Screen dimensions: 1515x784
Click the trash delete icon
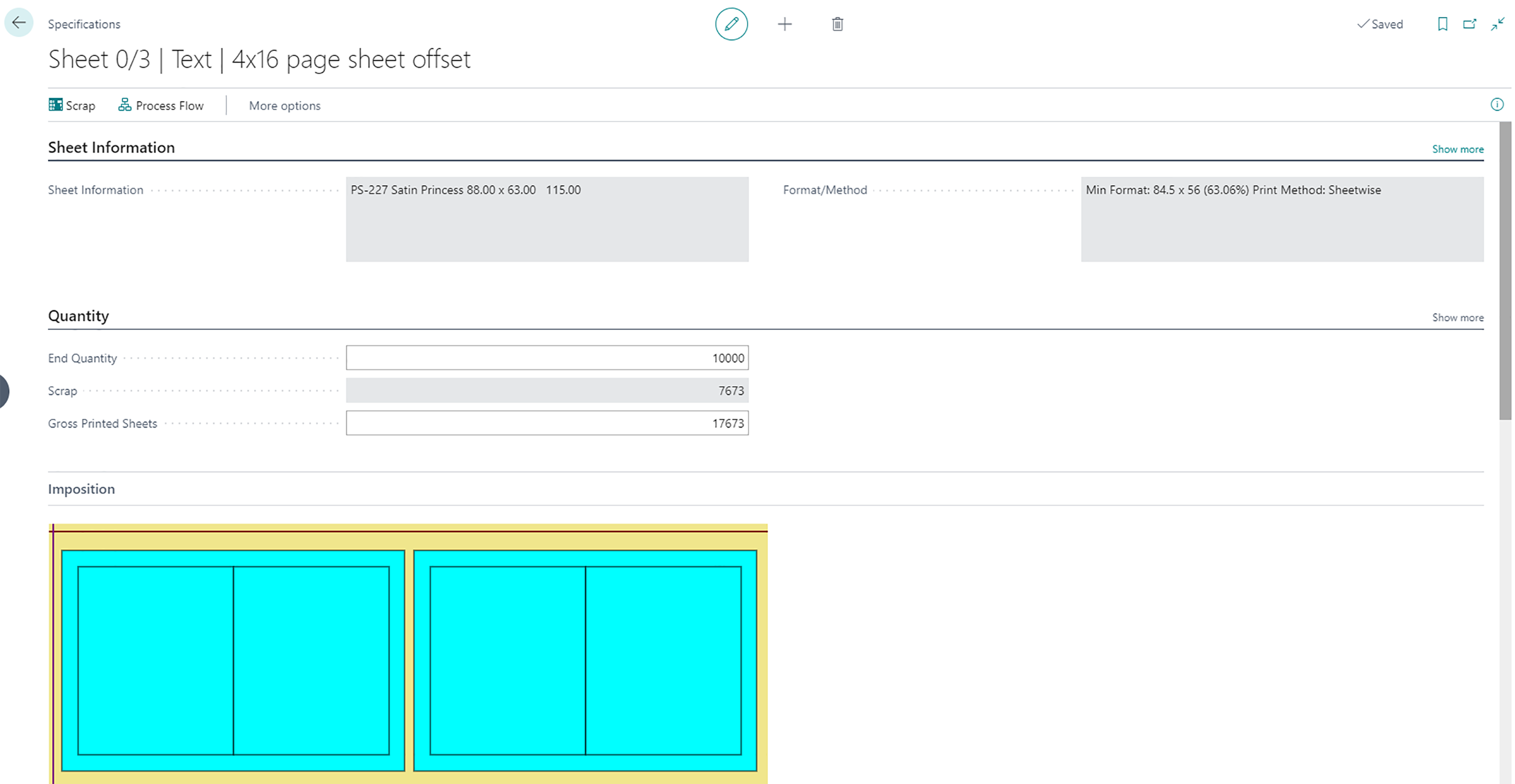click(x=837, y=24)
